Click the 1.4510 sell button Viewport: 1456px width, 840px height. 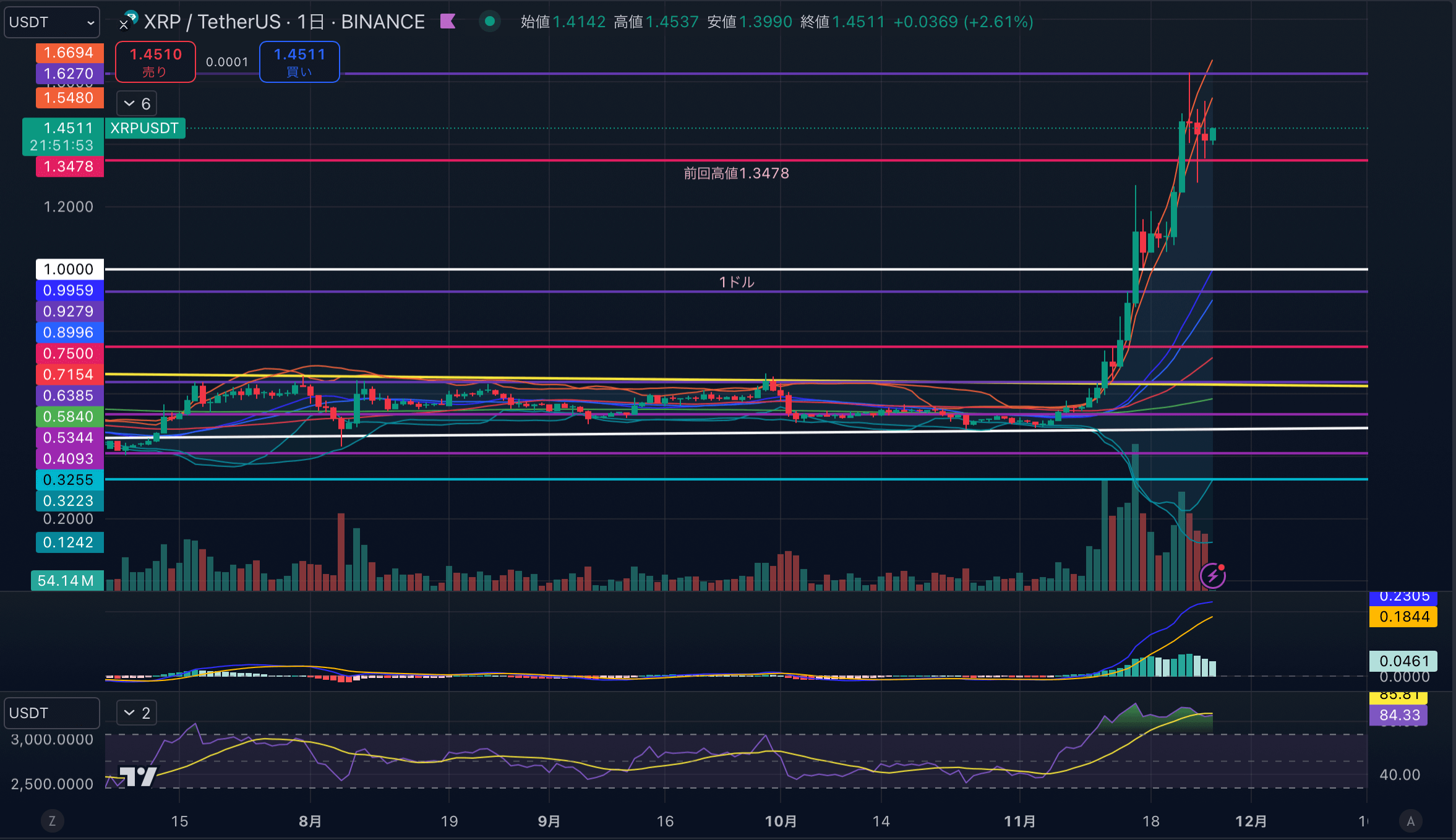coord(155,62)
